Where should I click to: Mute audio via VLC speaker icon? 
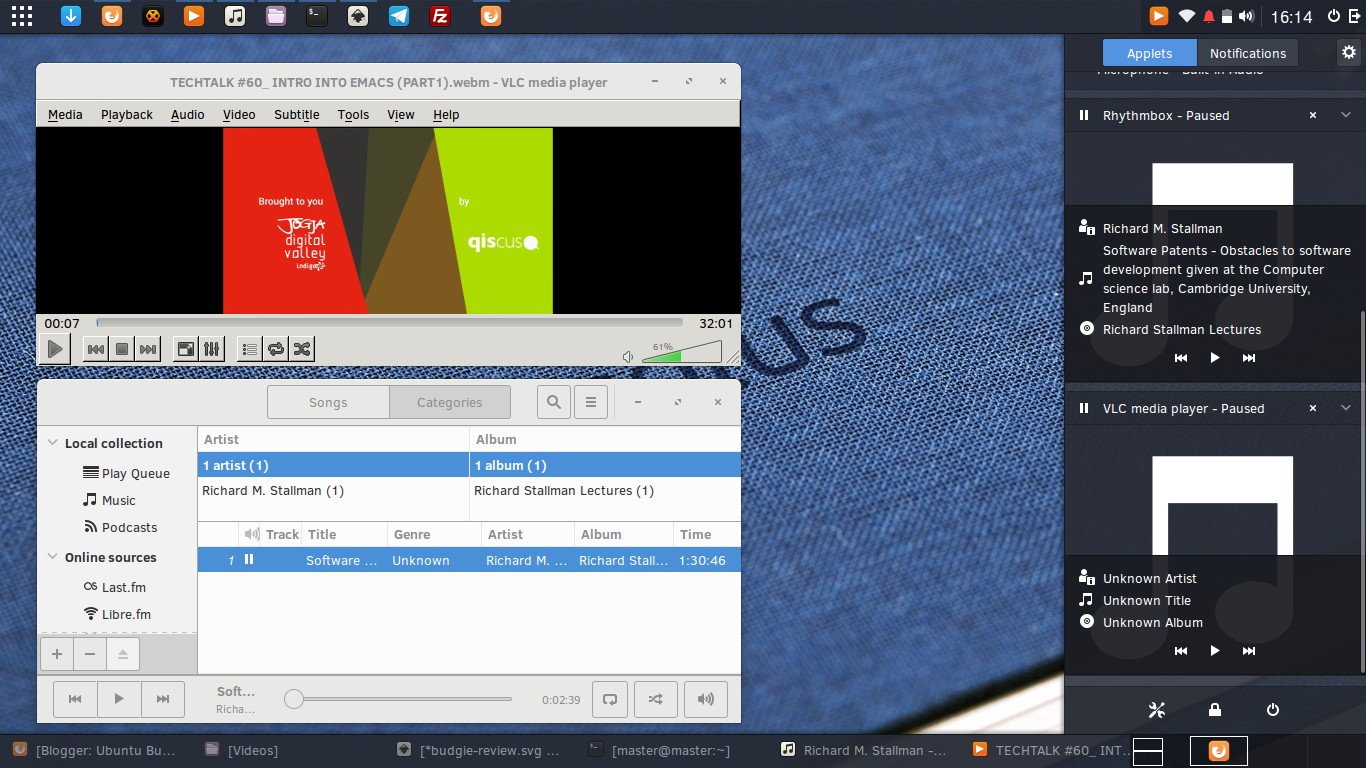coord(628,355)
